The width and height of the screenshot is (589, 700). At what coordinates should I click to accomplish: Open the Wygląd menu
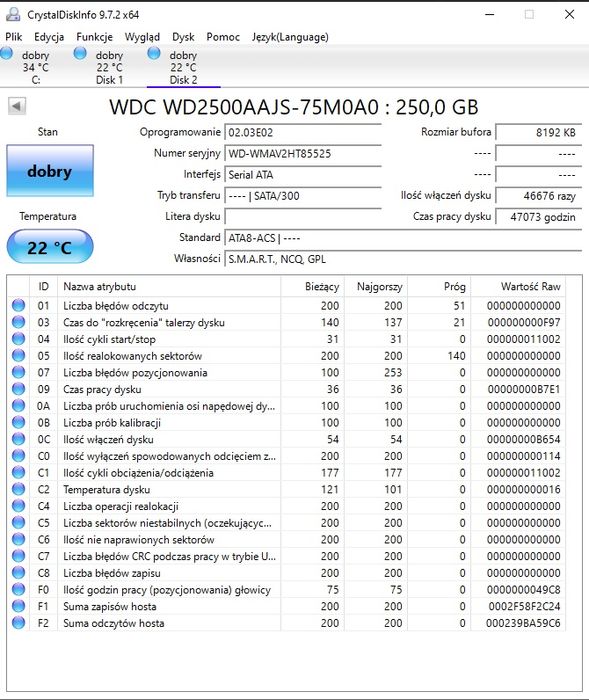(x=142, y=37)
